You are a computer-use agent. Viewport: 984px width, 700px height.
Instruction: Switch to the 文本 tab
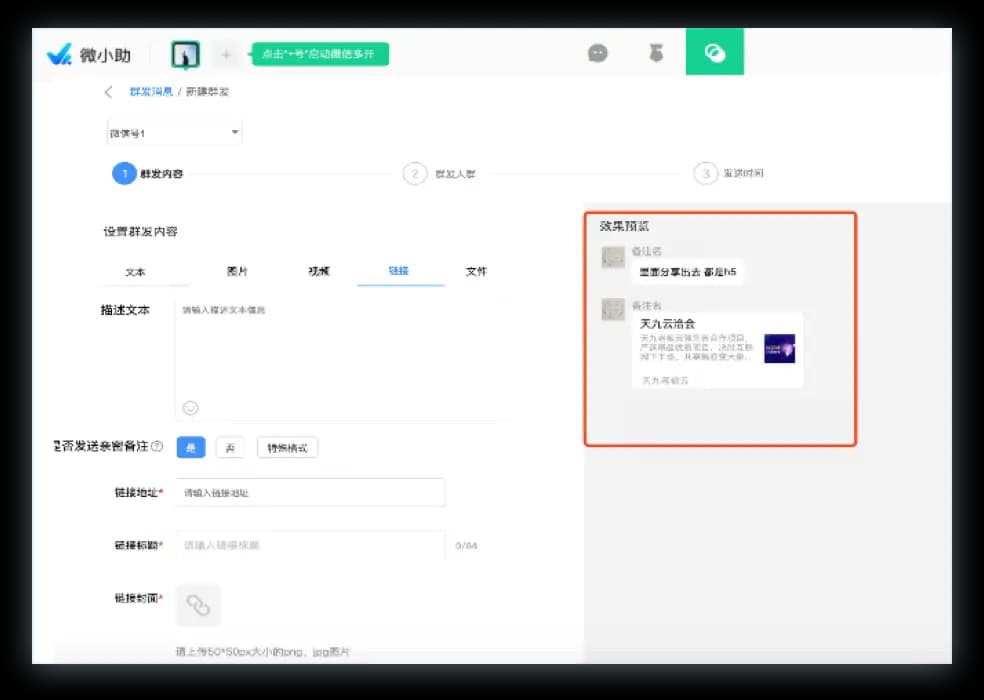[x=135, y=272]
